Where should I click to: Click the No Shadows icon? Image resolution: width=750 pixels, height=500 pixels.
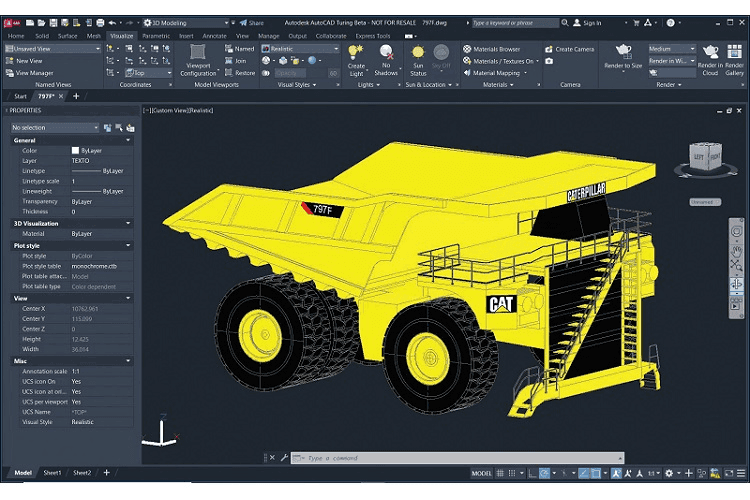(386, 51)
